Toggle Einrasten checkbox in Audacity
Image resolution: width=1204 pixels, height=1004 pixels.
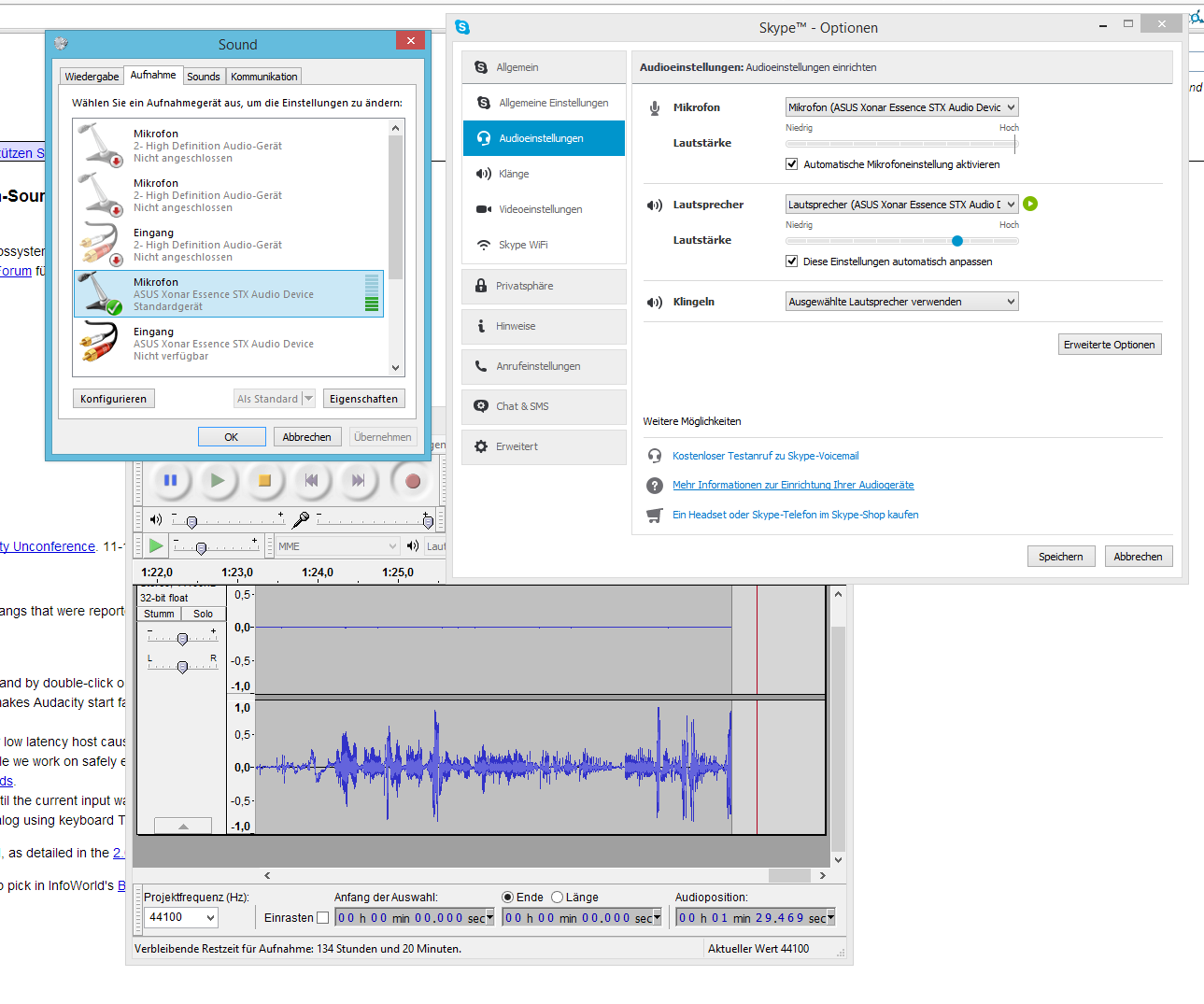click(x=323, y=918)
